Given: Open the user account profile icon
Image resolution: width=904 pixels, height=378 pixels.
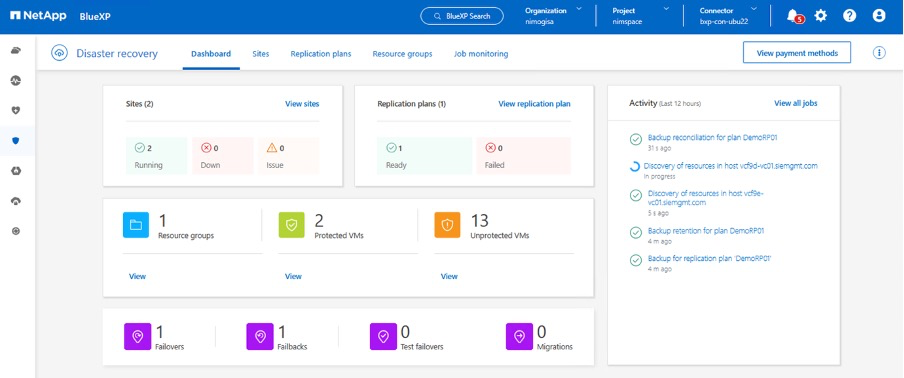Looking at the screenshot, I should 879,16.
